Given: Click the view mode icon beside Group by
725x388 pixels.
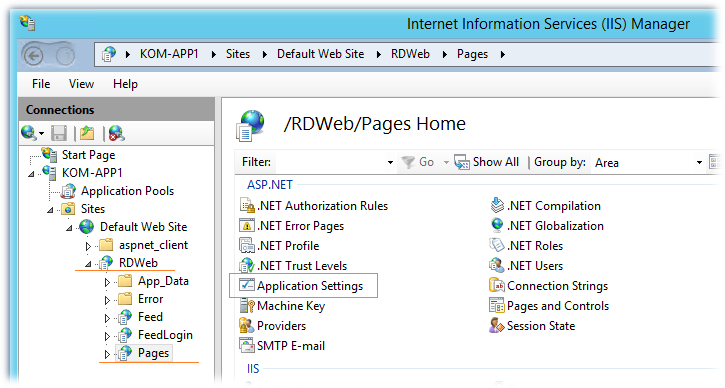Looking at the screenshot, I should (715, 162).
